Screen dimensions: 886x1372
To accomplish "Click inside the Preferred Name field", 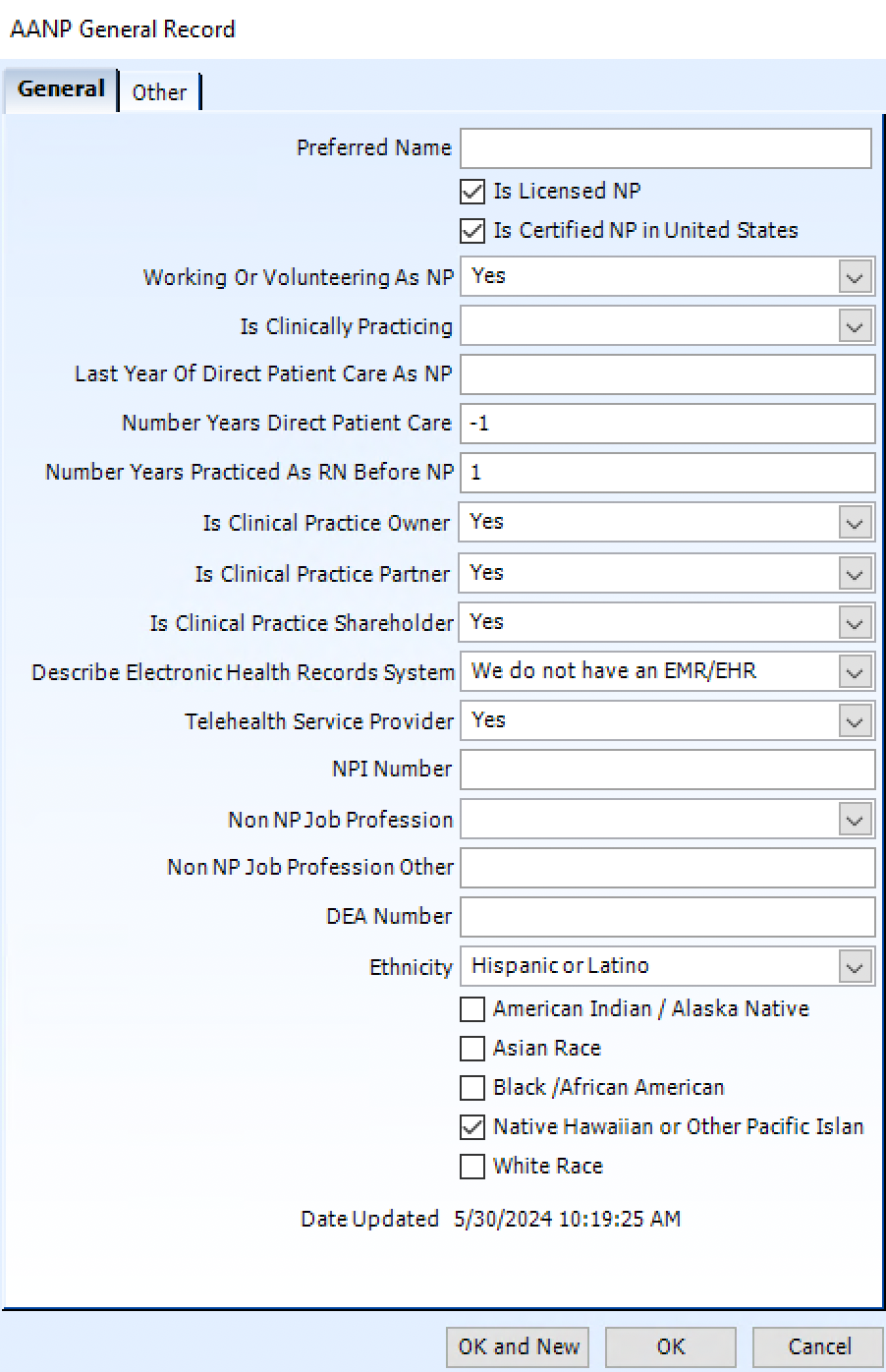I will click(x=665, y=147).
